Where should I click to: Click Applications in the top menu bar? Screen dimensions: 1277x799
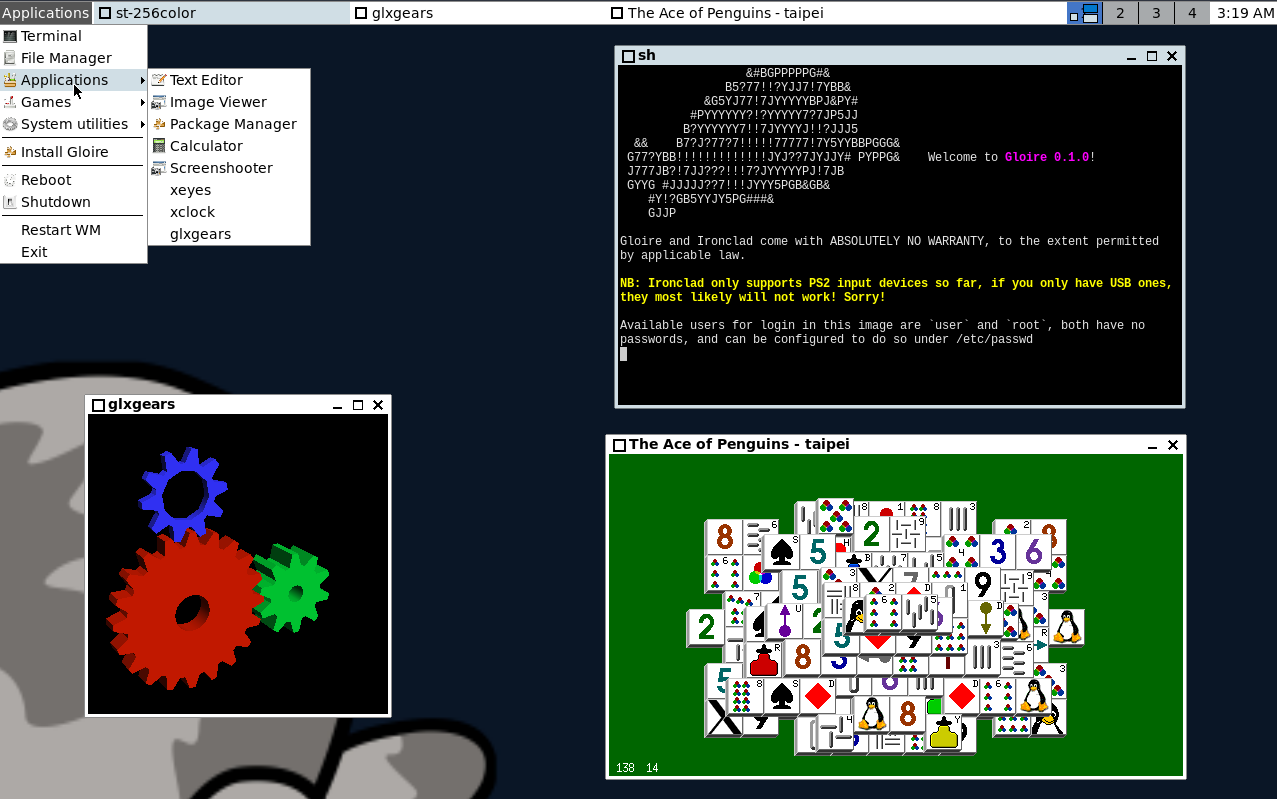[x=45, y=12]
